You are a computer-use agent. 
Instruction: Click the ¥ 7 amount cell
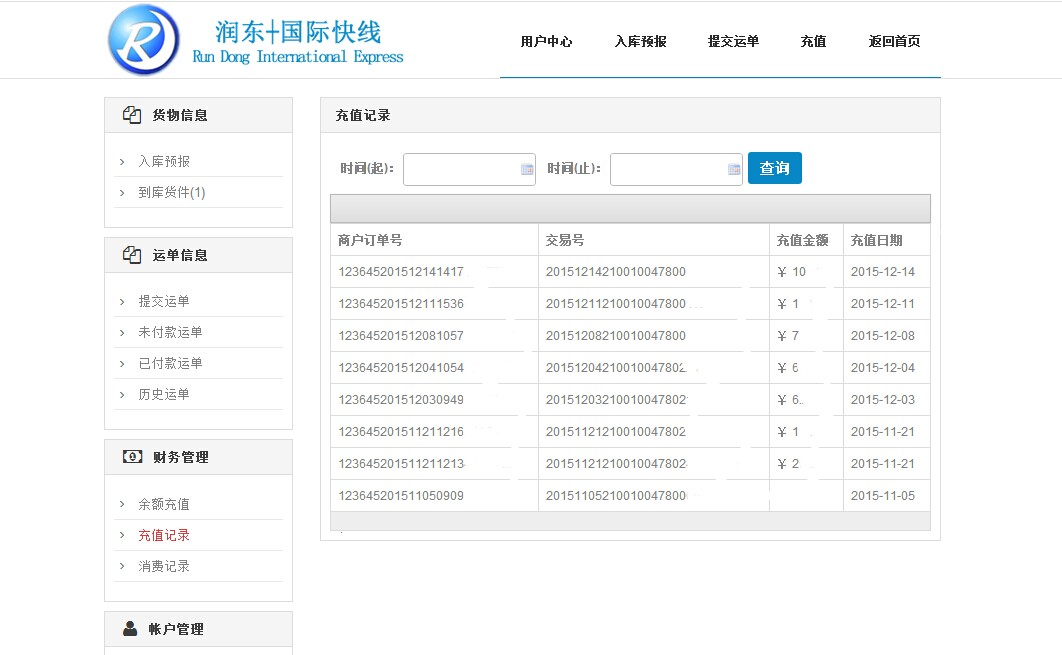(788, 335)
